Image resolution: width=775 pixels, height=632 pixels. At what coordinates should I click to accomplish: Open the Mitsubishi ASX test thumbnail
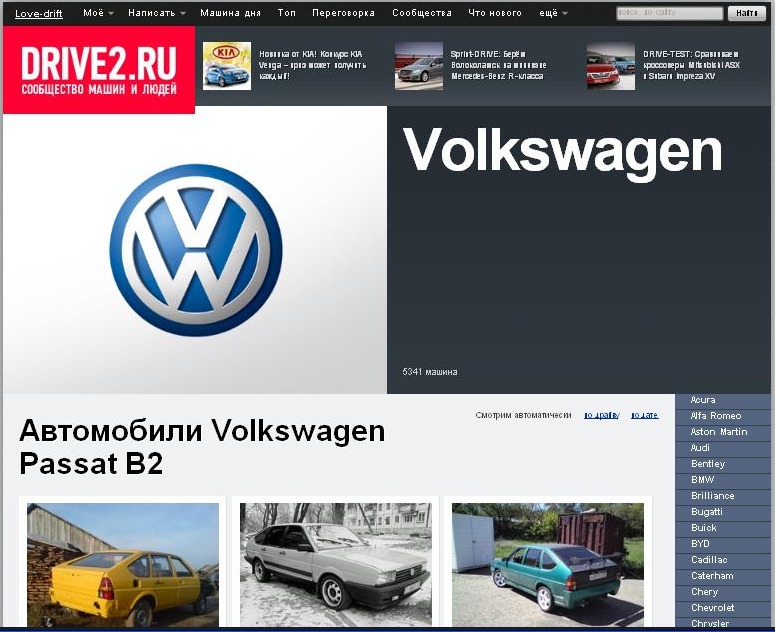(x=611, y=66)
